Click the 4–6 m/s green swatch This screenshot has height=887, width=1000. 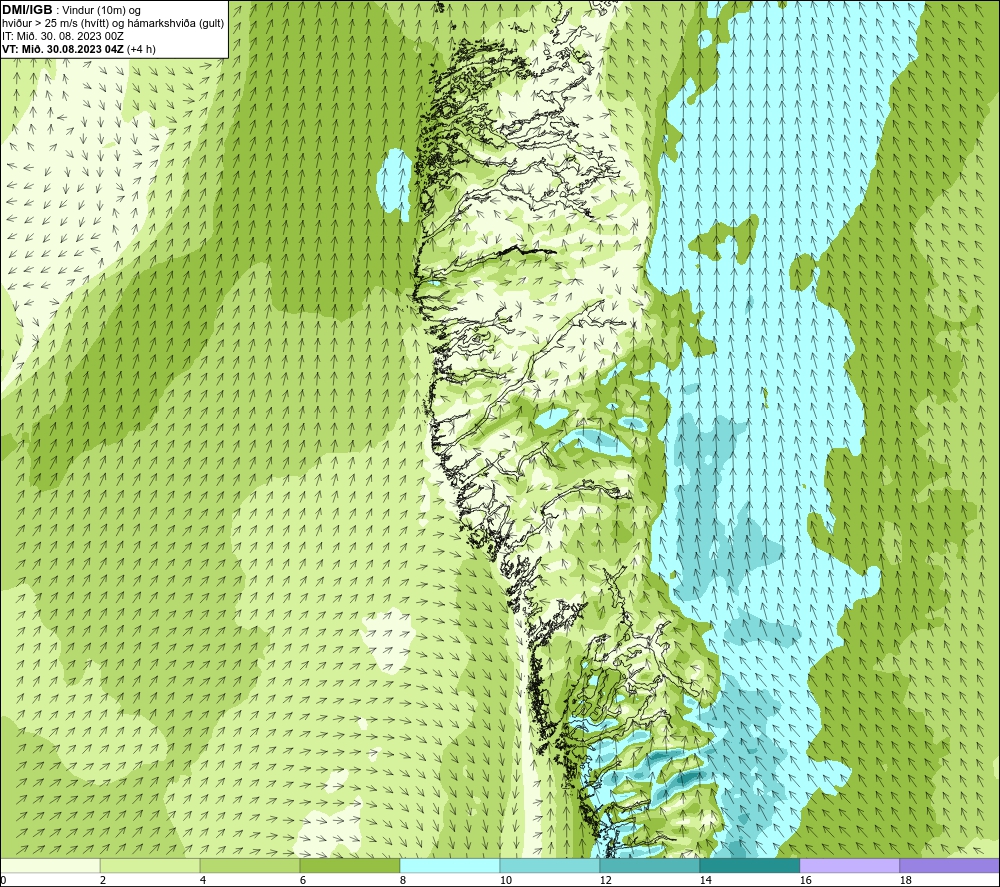[250, 865]
